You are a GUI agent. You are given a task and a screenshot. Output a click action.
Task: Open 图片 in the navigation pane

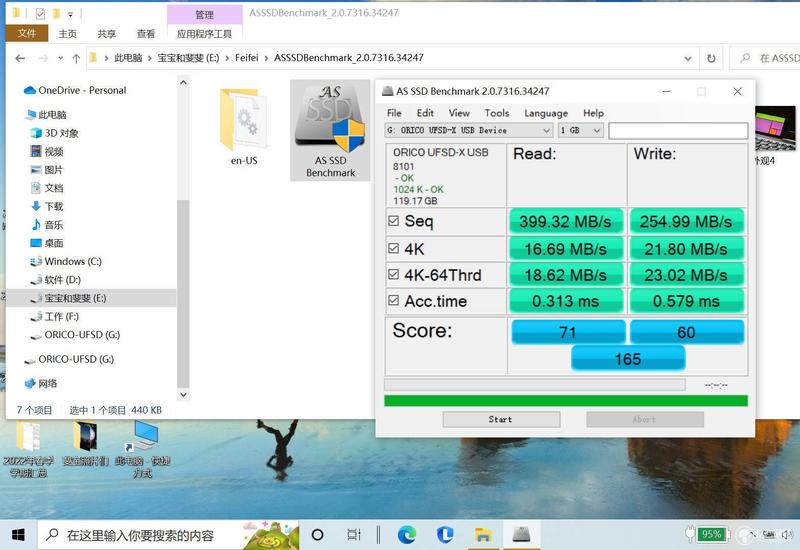(47, 170)
